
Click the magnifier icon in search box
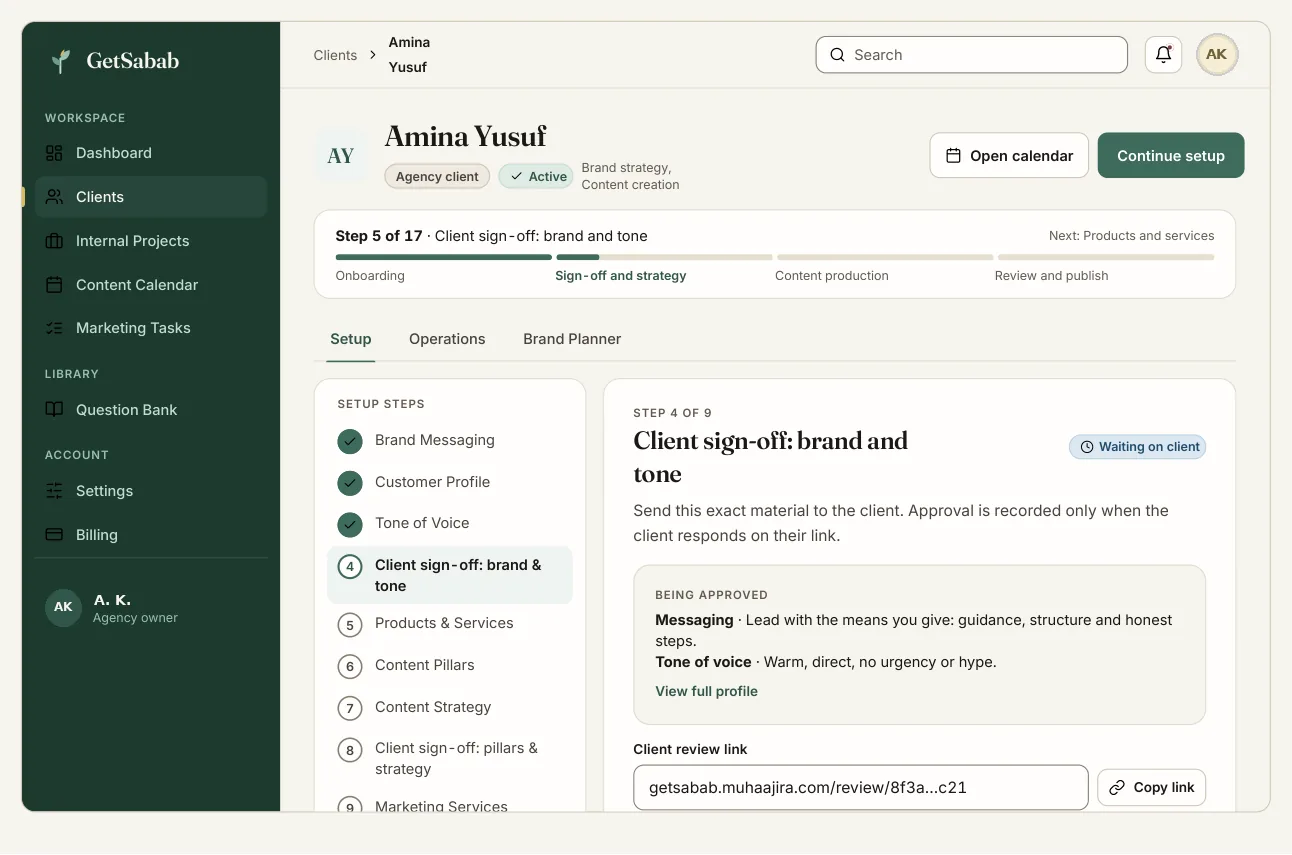(x=837, y=55)
